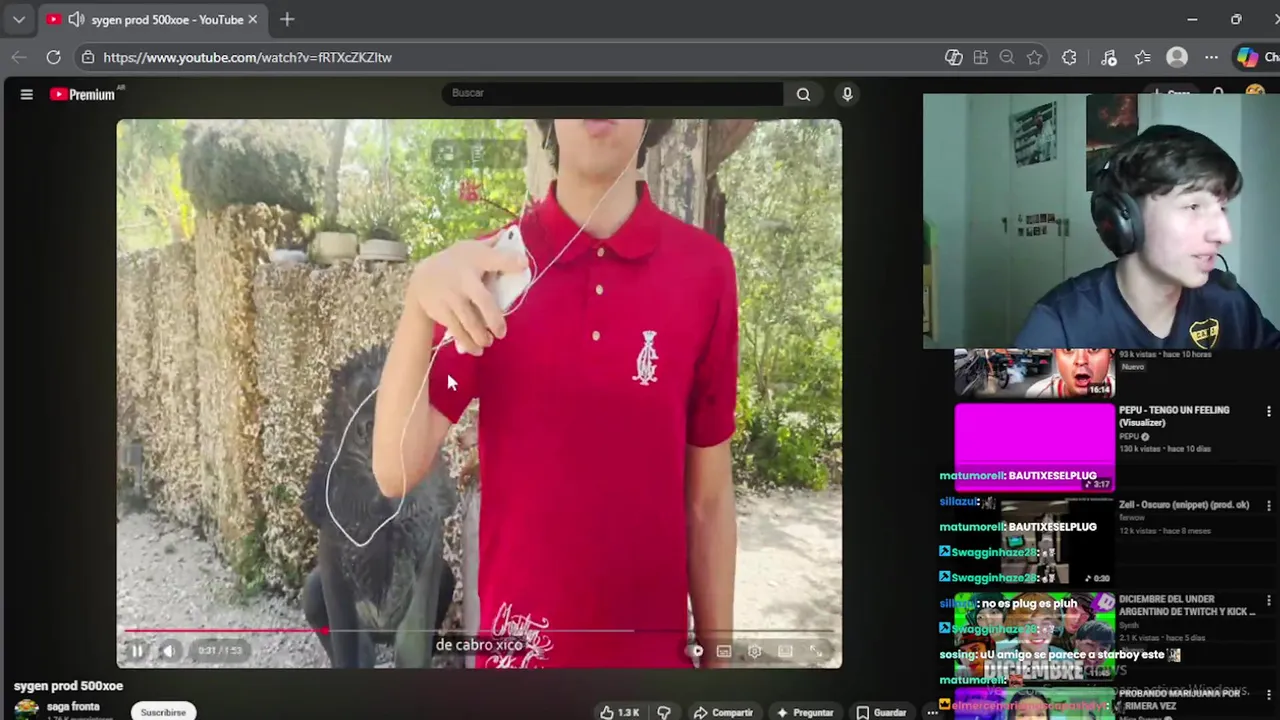Seek on the red video progress bar
Image resolution: width=1280 pixels, height=720 pixels.
click(479, 631)
